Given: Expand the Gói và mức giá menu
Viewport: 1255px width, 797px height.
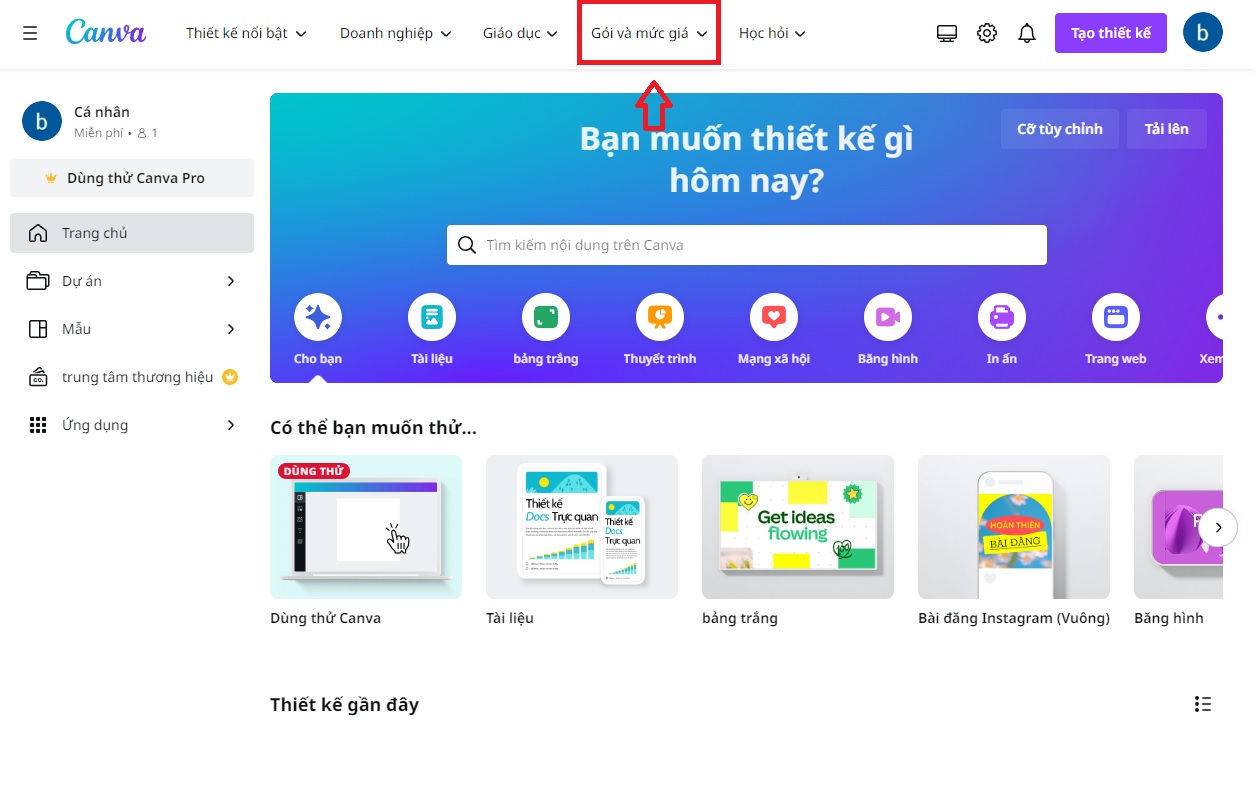Looking at the screenshot, I should point(650,33).
